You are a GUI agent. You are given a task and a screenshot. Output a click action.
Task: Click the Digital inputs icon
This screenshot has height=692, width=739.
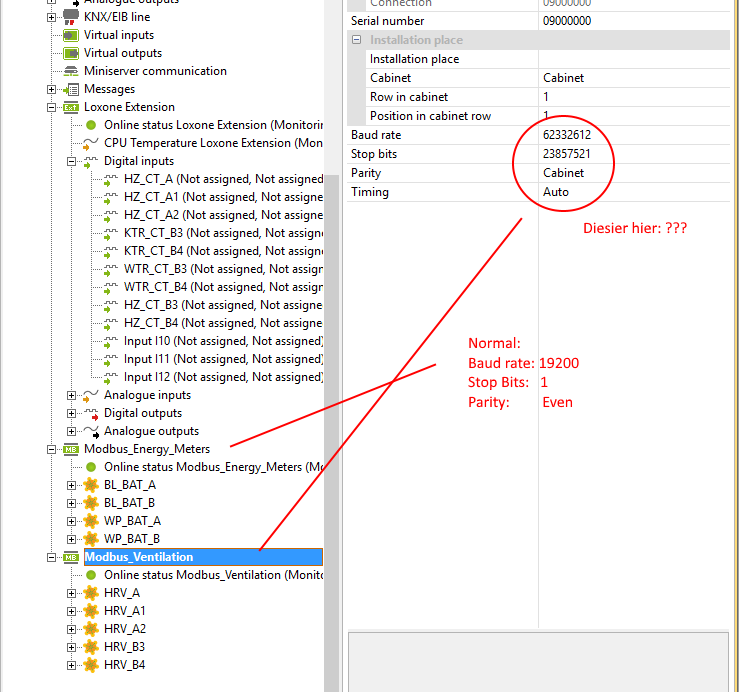tap(90, 162)
